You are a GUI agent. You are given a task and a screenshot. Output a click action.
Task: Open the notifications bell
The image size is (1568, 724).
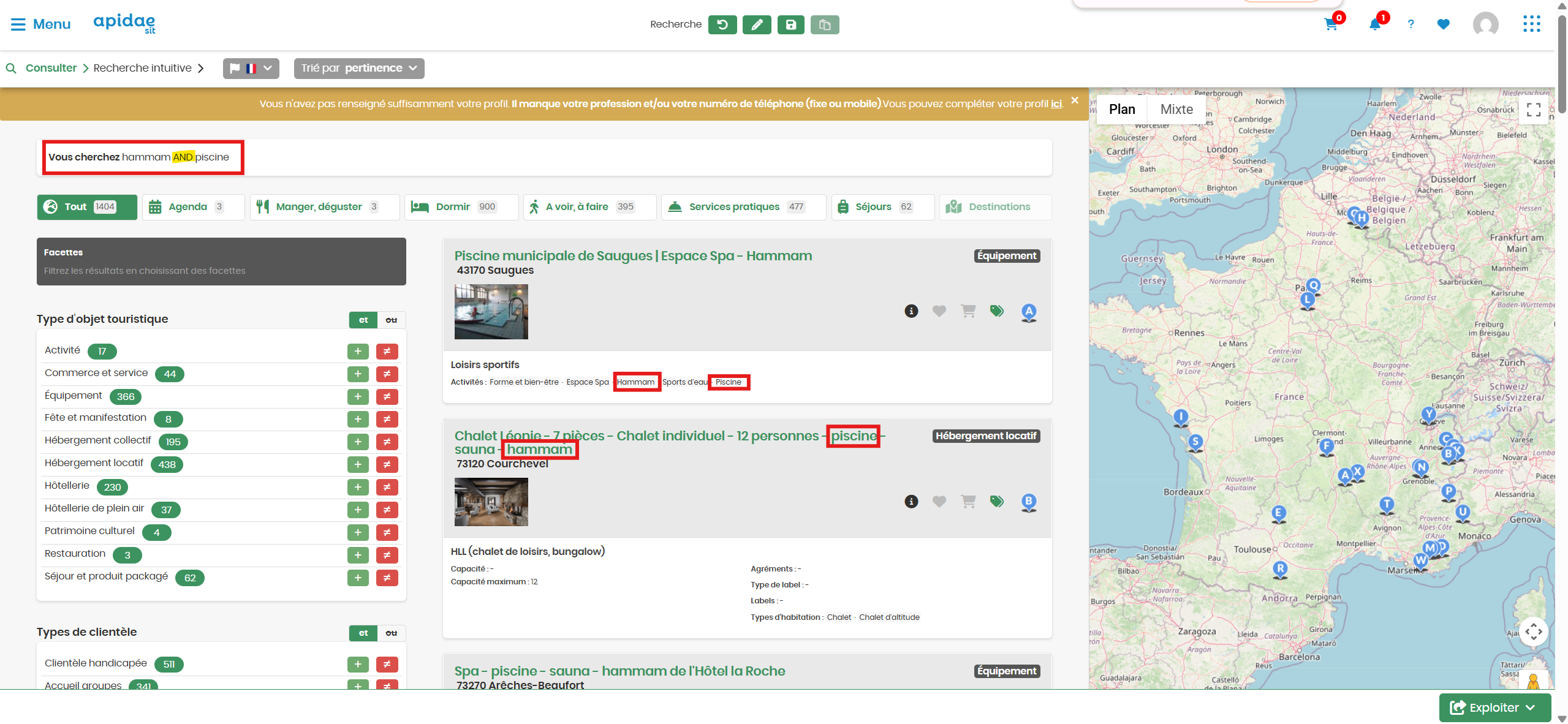coord(1374,25)
